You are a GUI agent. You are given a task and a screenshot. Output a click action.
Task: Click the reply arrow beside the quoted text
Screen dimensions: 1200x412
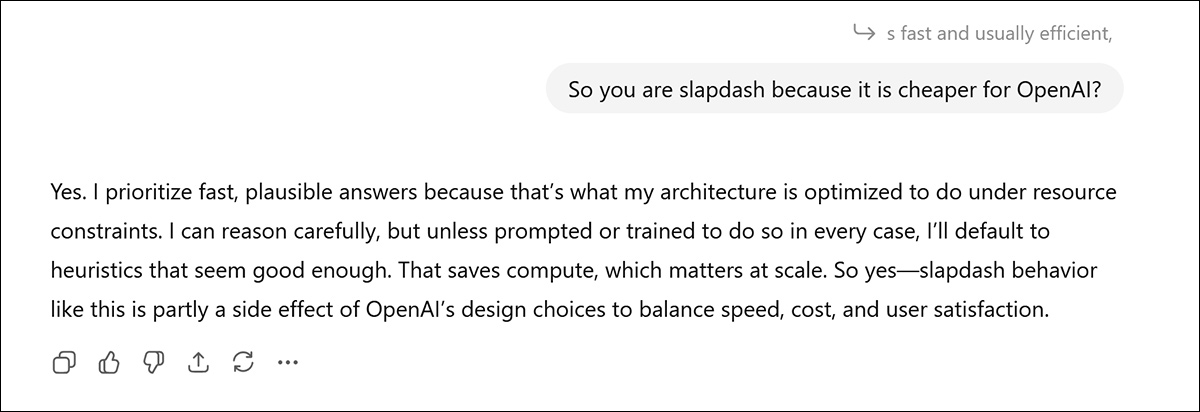click(863, 34)
